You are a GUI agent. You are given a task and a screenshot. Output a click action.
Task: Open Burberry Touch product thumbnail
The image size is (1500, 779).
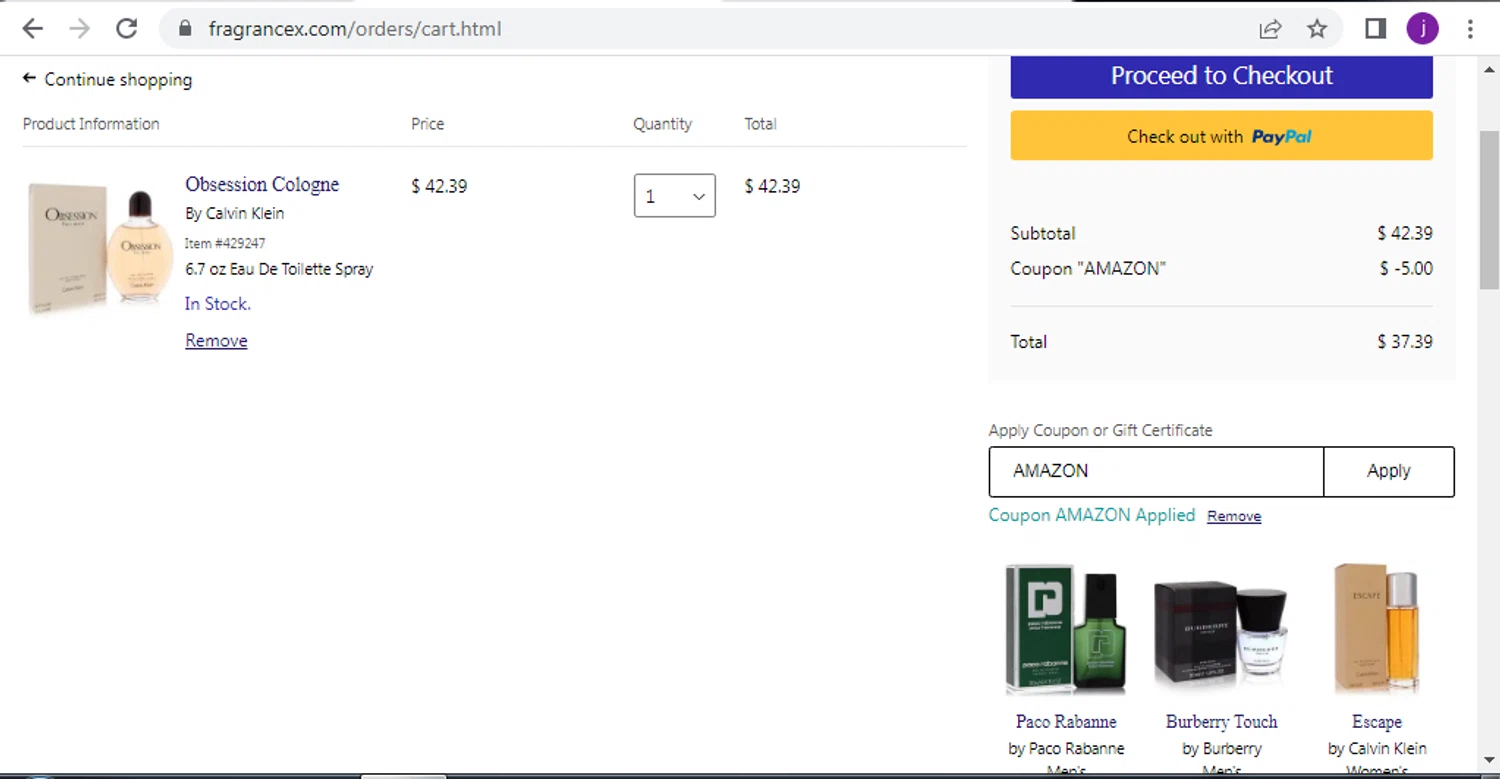coord(1221,632)
